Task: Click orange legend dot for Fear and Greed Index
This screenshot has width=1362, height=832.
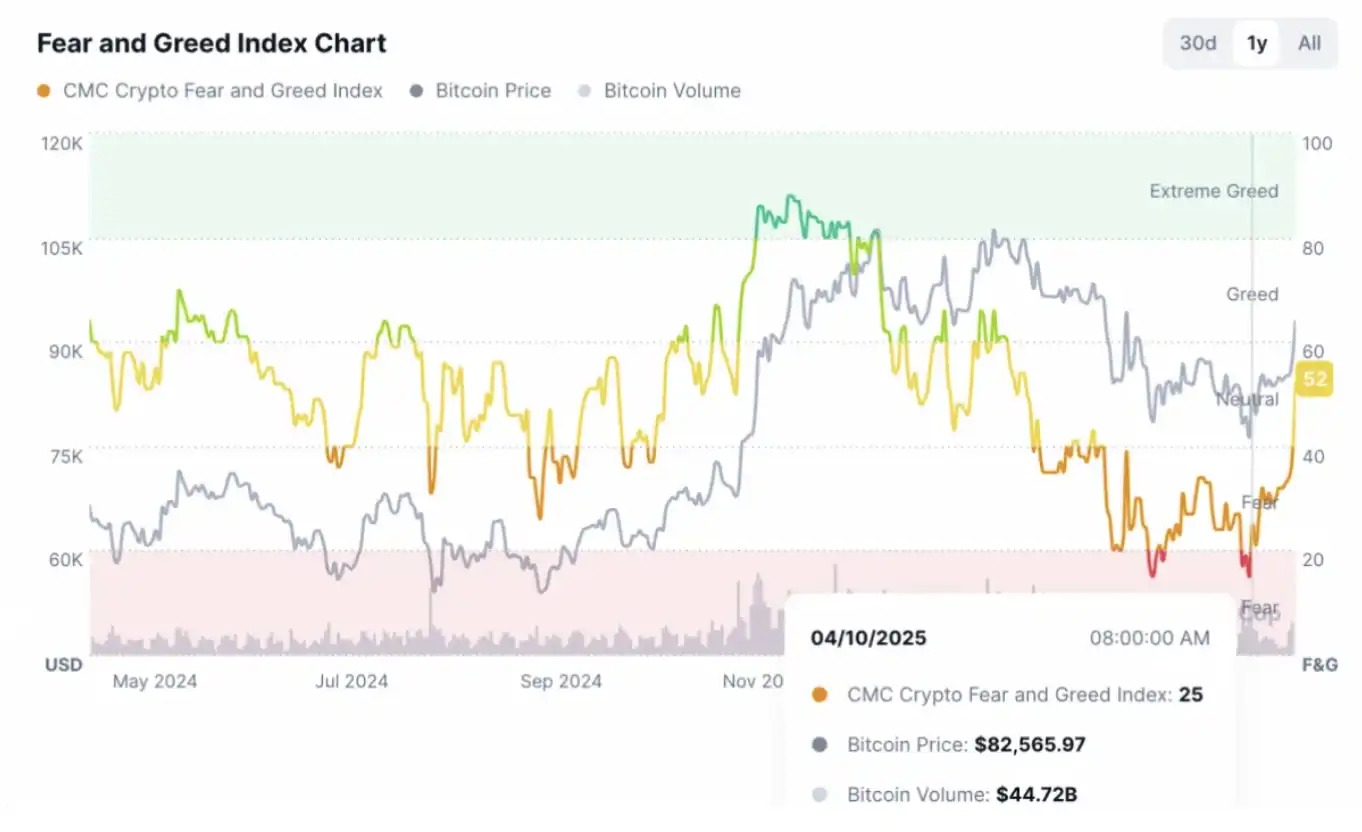Action: pos(43,91)
